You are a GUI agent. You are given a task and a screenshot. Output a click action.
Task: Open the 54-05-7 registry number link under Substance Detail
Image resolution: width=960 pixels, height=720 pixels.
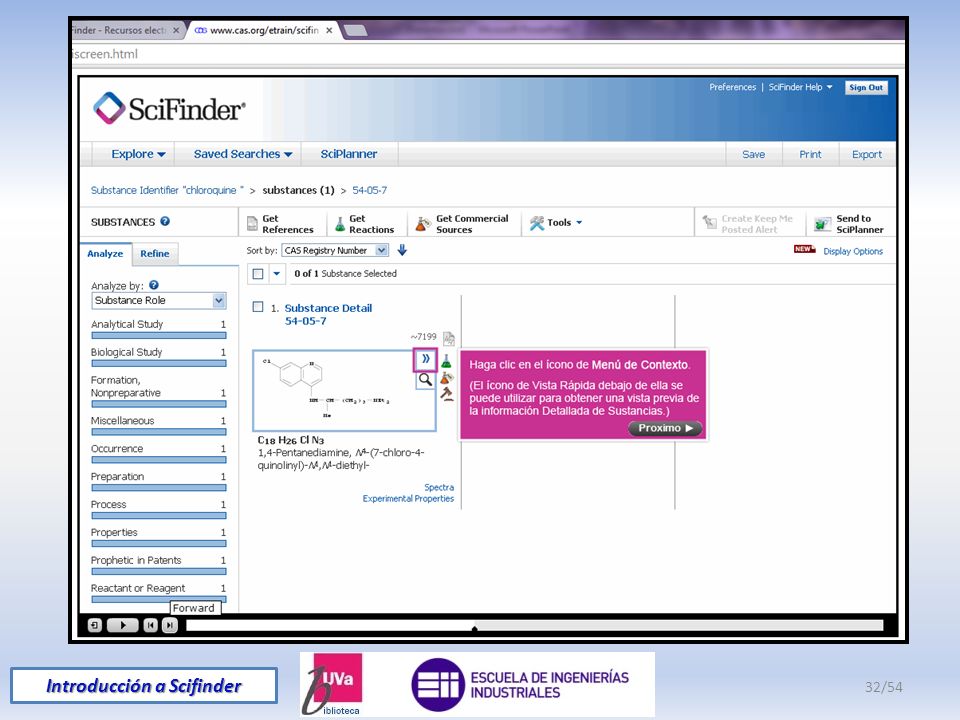click(x=306, y=321)
